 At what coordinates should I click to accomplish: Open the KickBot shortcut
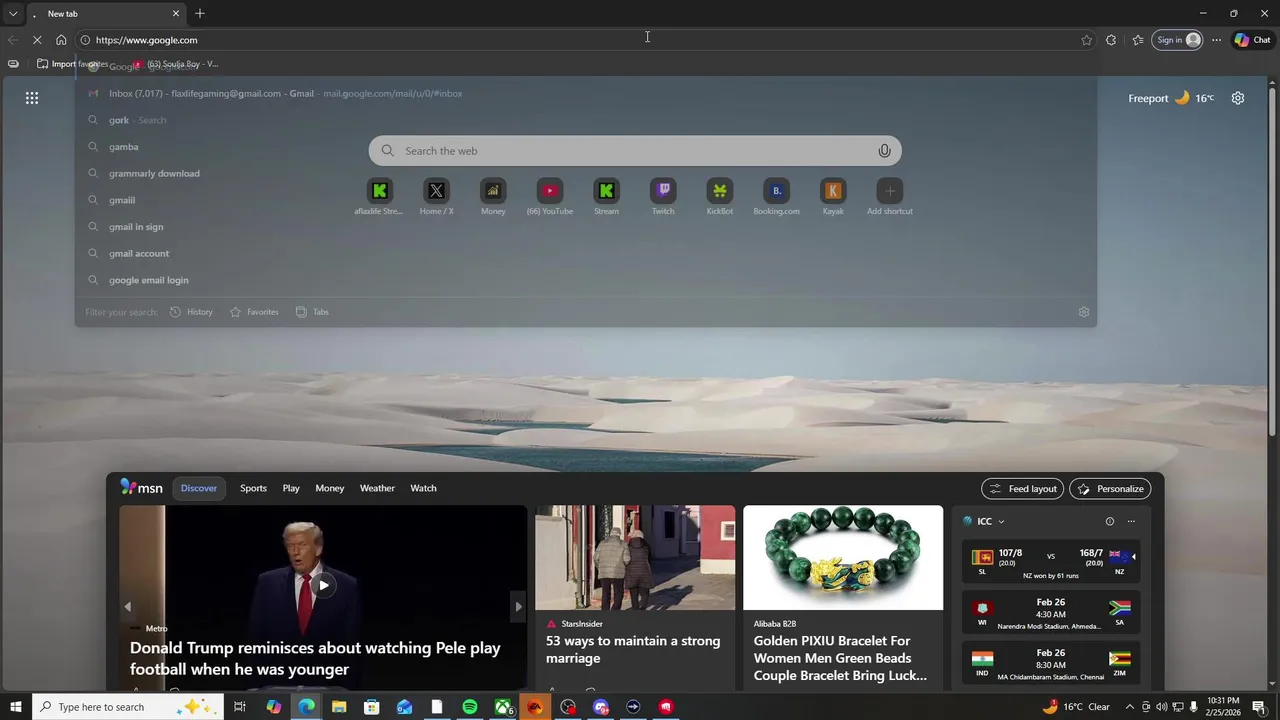(x=720, y=197)
